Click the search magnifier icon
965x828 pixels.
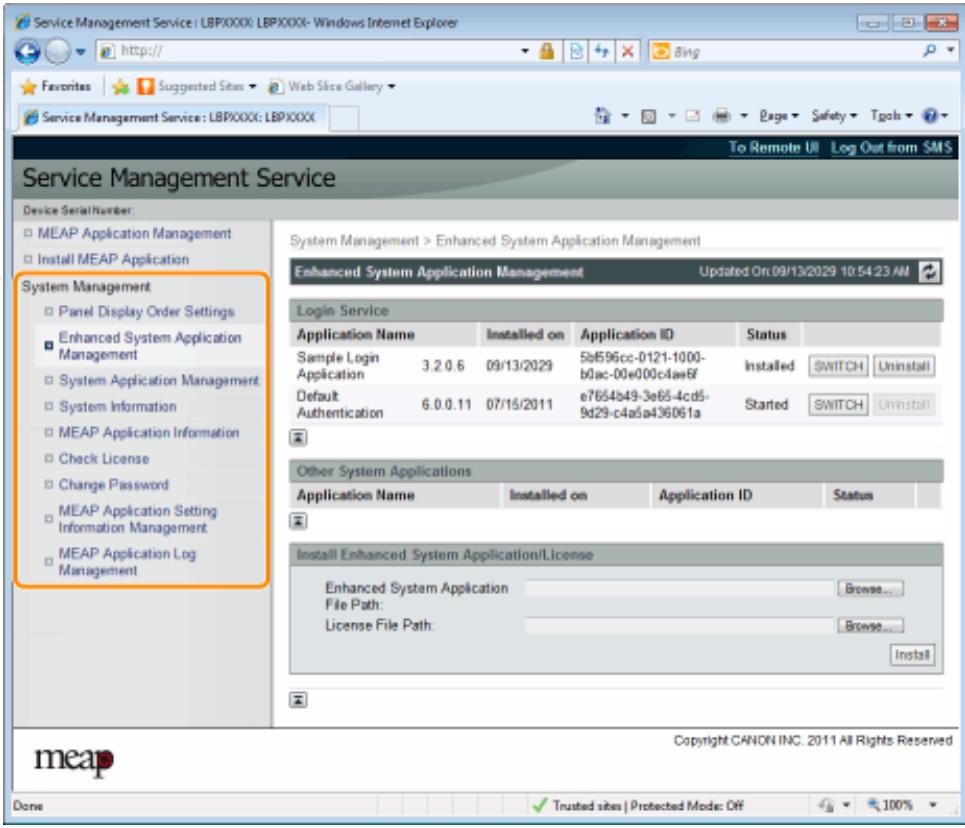930,51
